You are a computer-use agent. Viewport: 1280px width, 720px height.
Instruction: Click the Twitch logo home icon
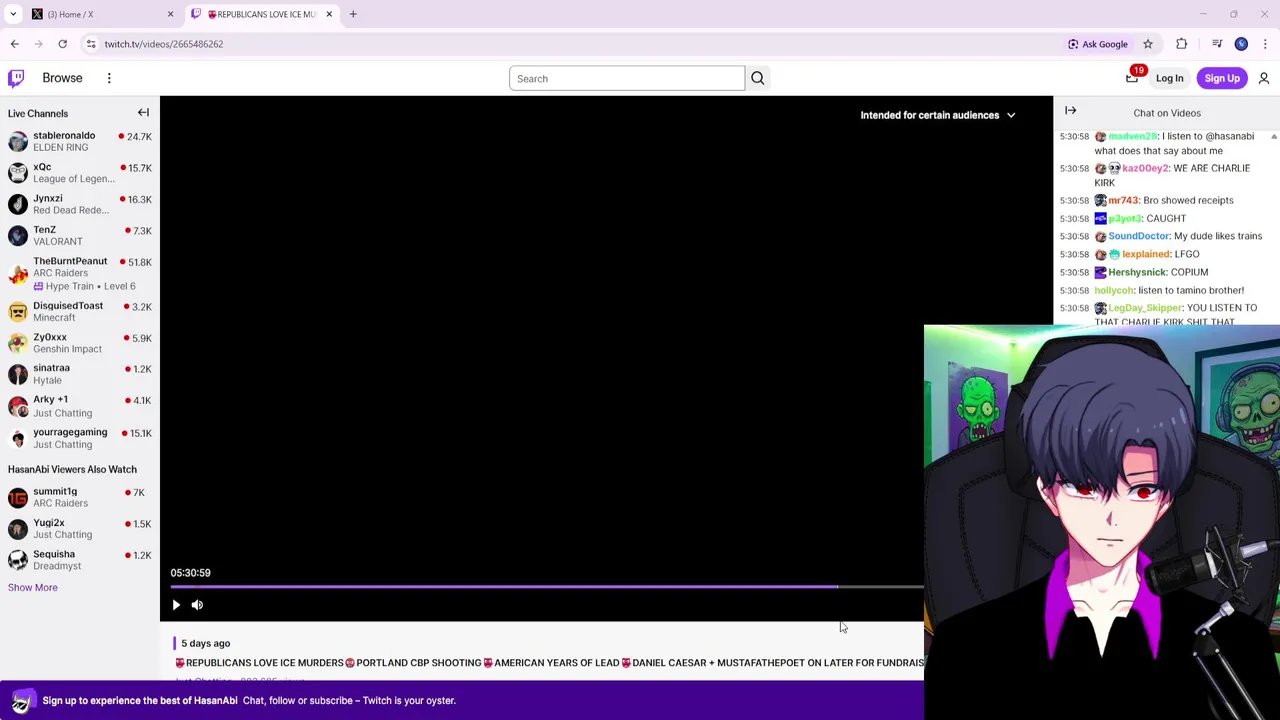pyautogui.click(x=16, y=78)
